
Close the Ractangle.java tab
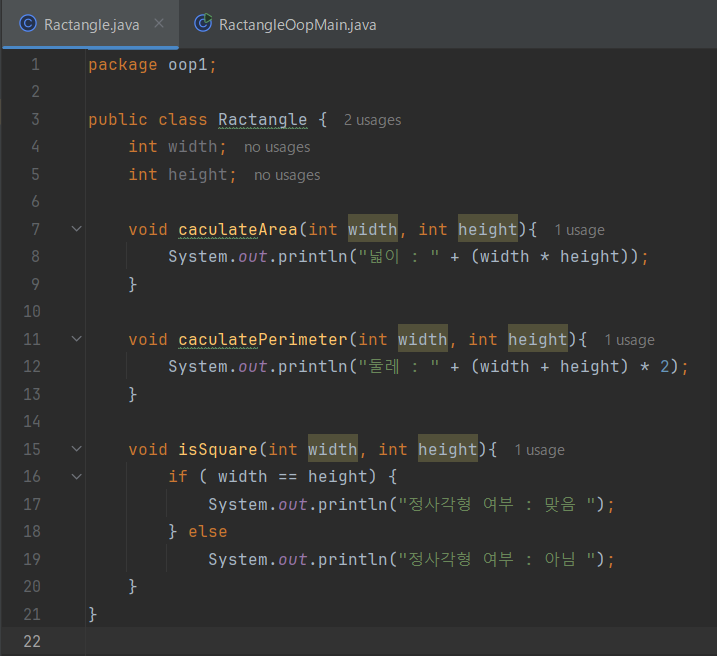159,23
